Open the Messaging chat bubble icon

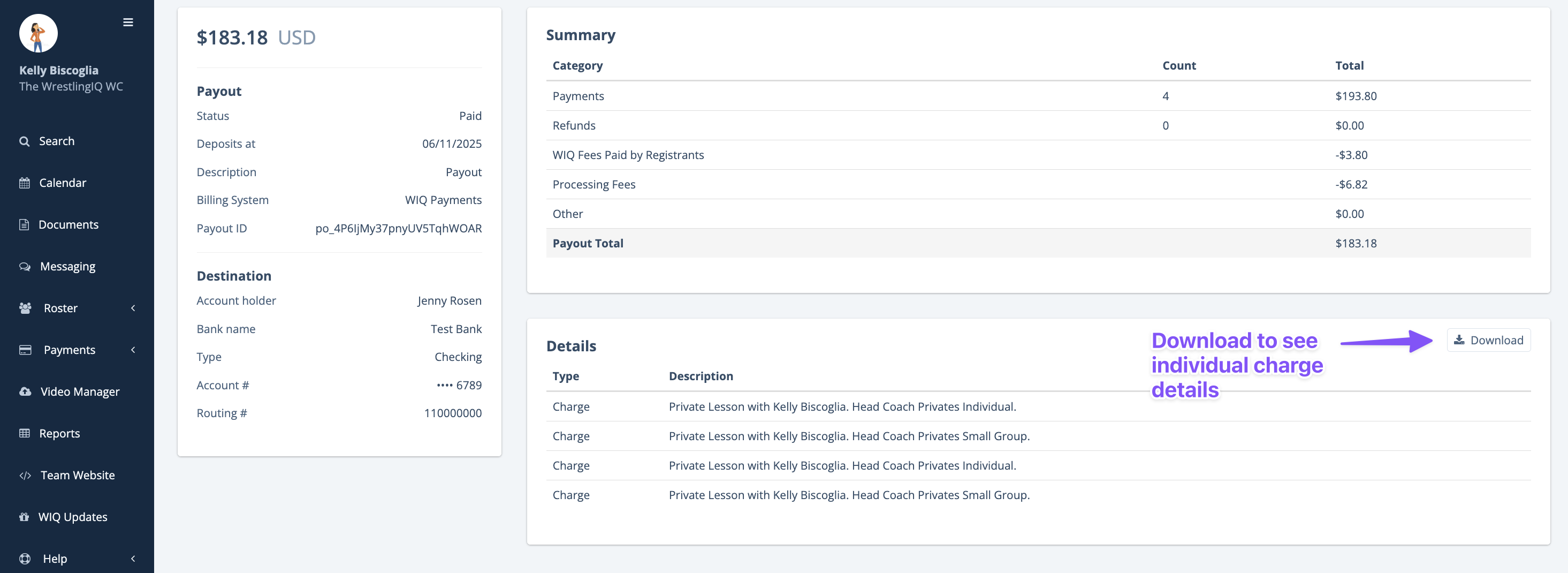[25, 267]
